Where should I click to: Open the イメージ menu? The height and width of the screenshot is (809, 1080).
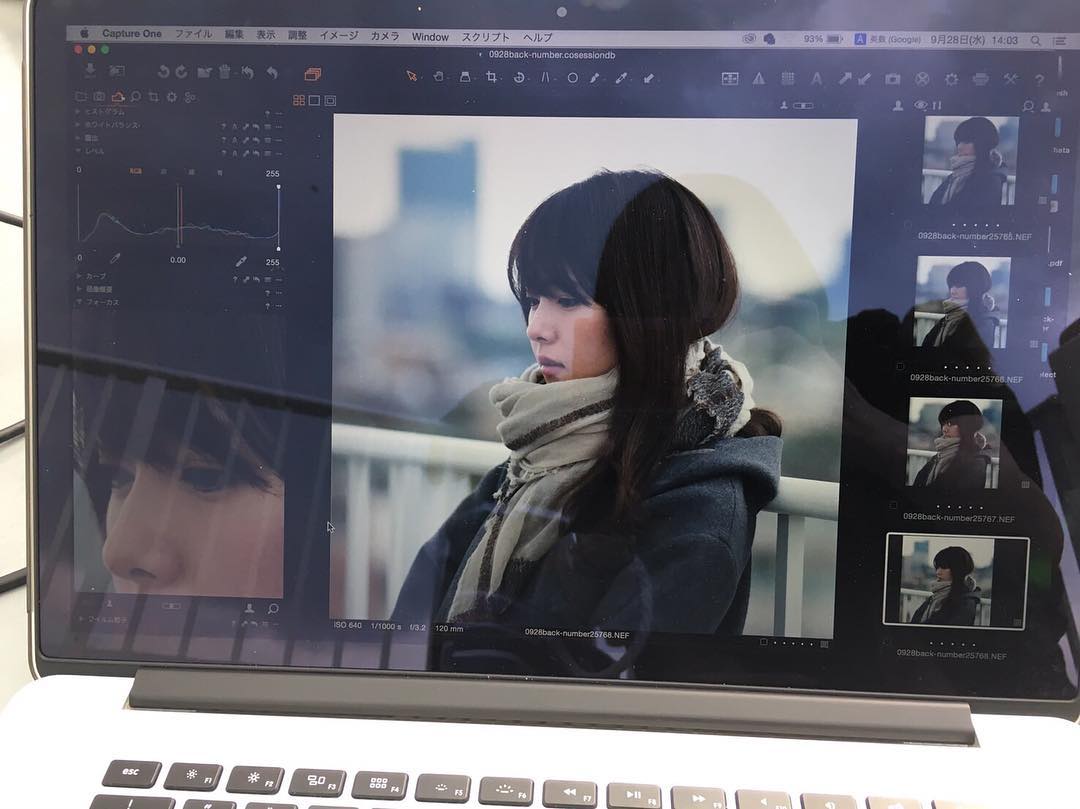click(338, 35)
